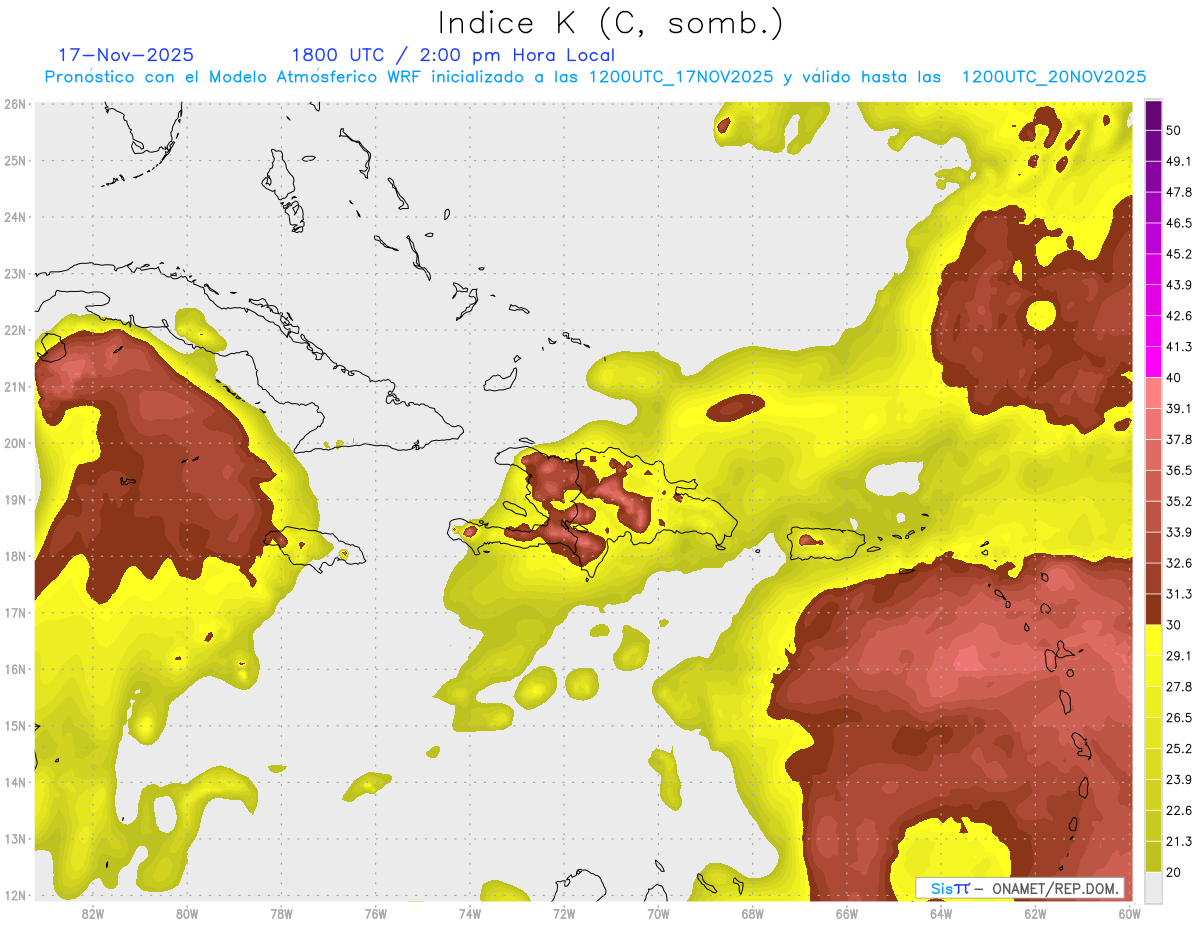Click the "1200UTC_20NOV2025" valid-until timestamp
This screenshot has height=927, width=1200.
(1054, 77)
